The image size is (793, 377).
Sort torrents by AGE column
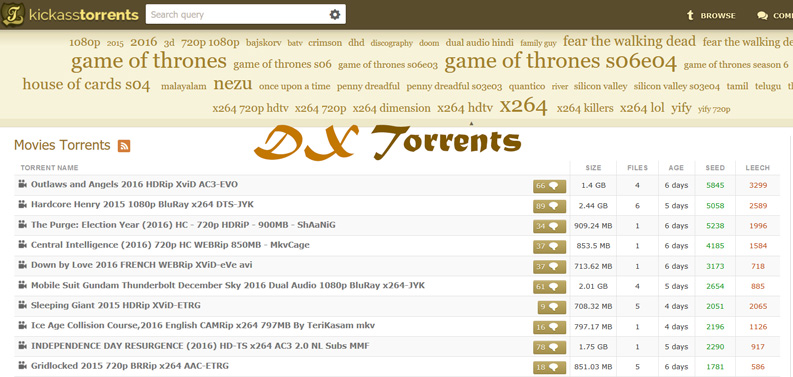click(x=676, y=167)
